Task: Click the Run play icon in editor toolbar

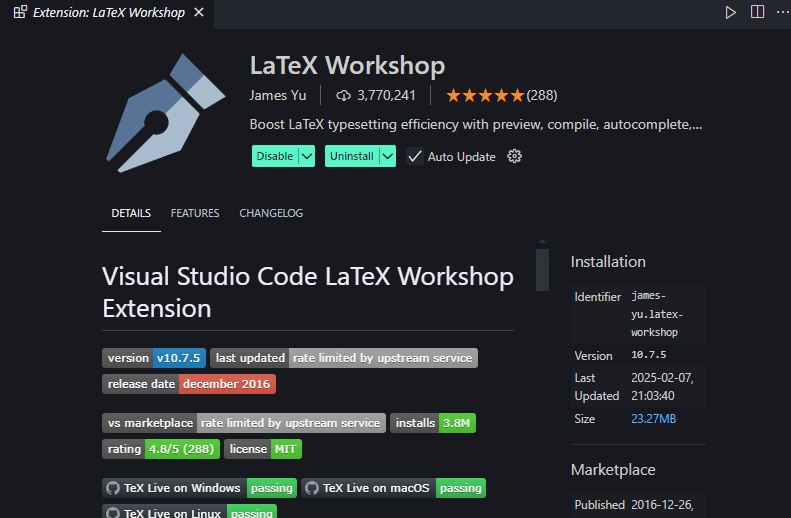Action: click(x=730, y=12)
